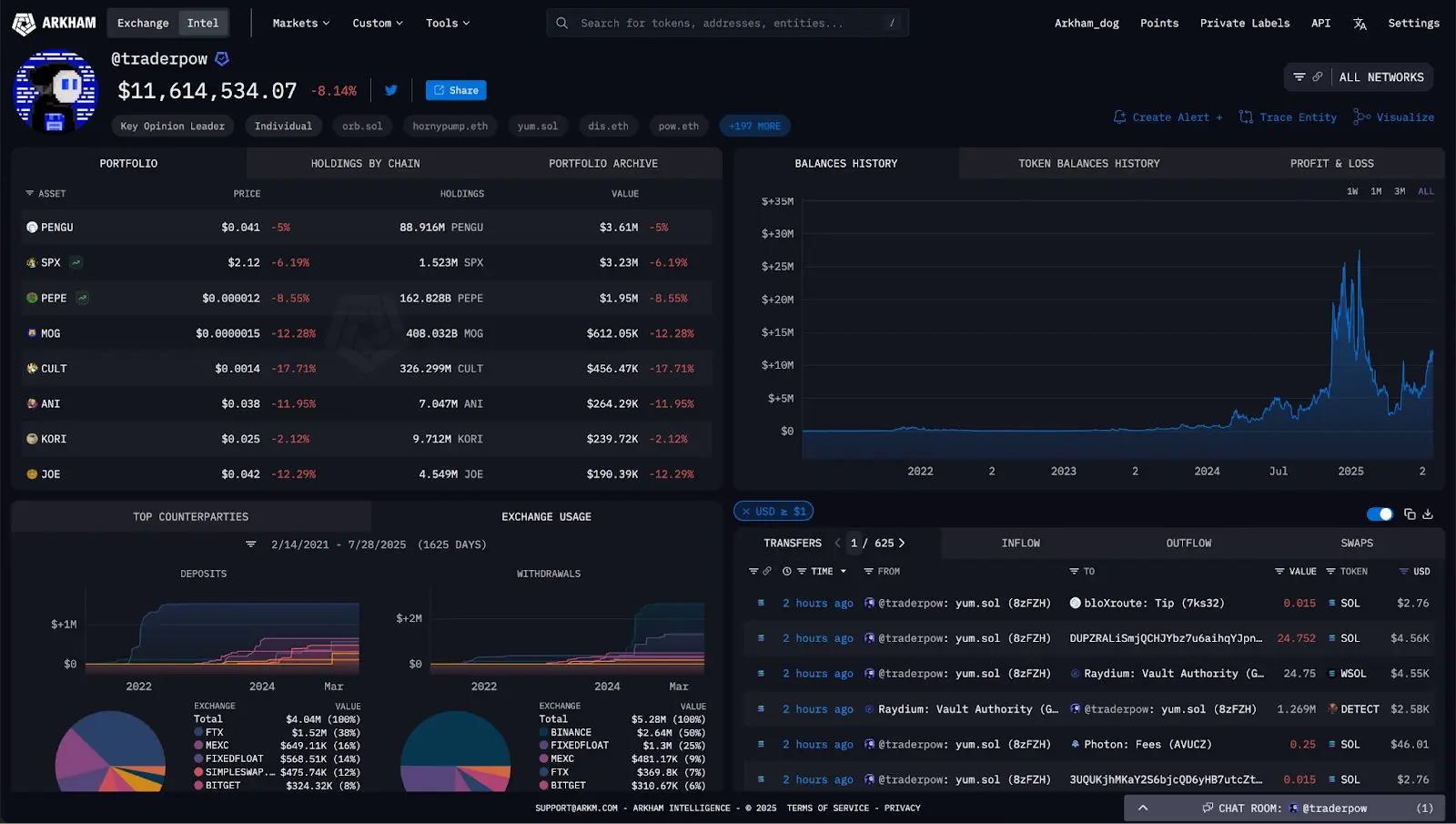Download transfers with the download icon
The height and width of the screenshot is (824, 1456).
click(1428, 514)
